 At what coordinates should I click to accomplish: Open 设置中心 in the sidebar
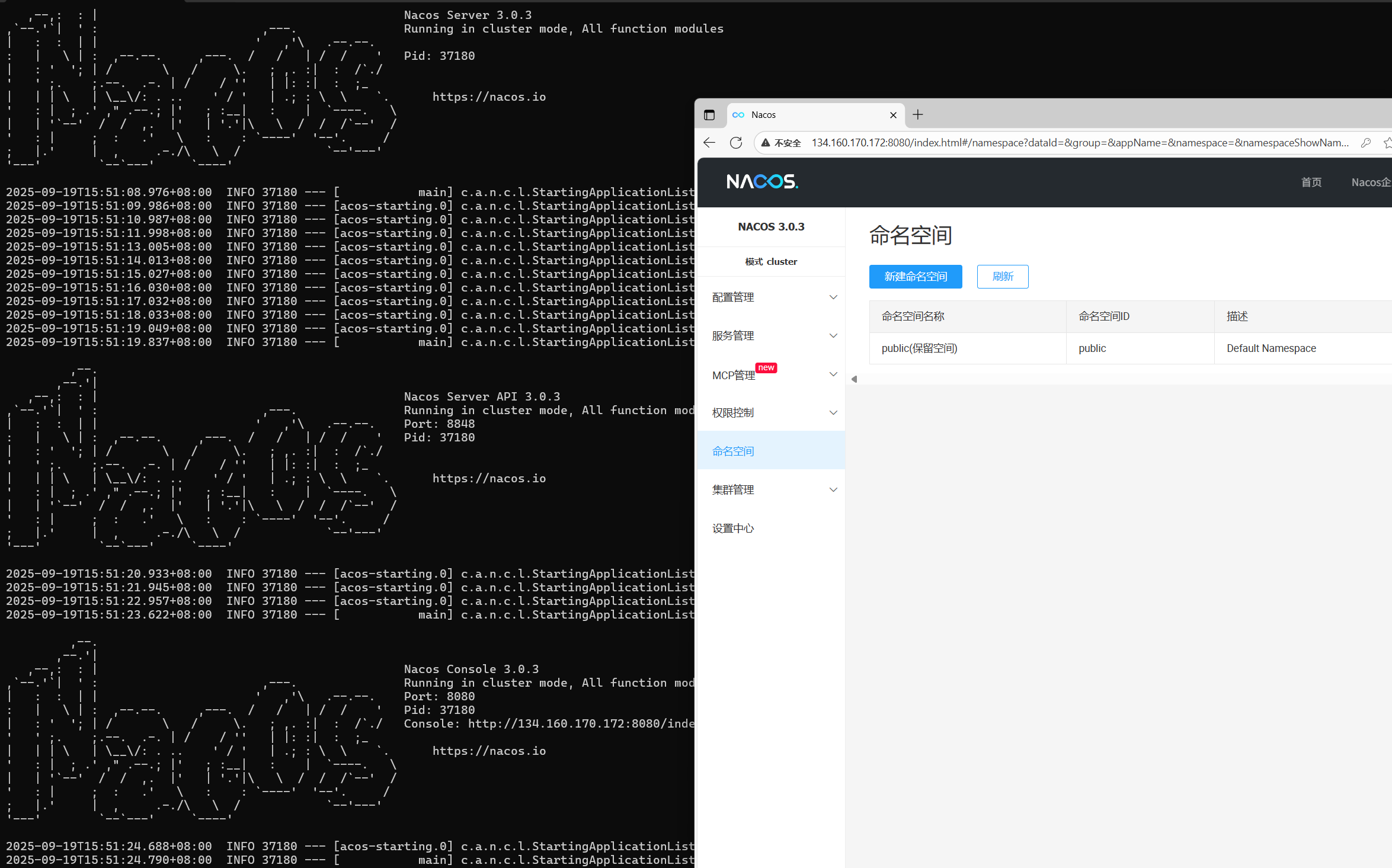click(772, 529)
